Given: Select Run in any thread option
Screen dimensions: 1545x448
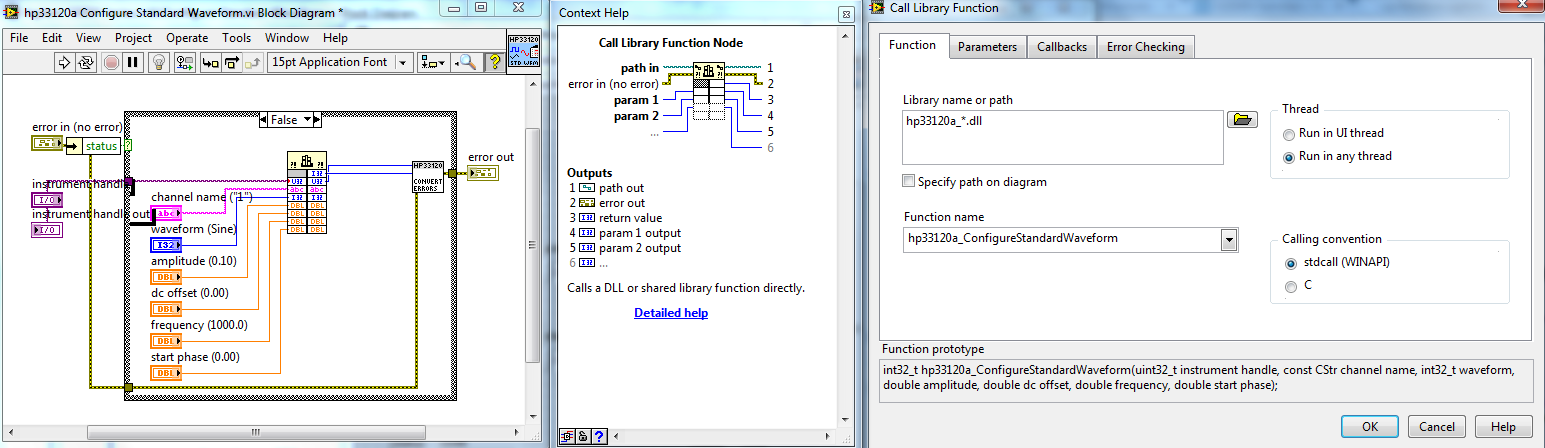Looking at the screenshot, I should (x=1337, y=156).
